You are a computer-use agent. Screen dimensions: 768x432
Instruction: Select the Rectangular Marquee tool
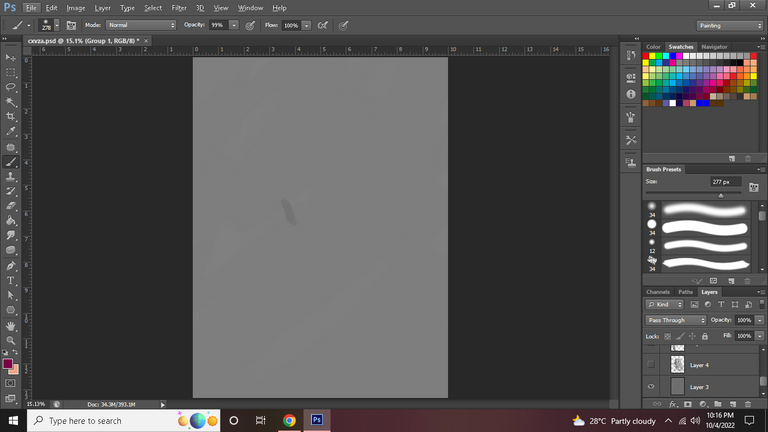(10, 72)
